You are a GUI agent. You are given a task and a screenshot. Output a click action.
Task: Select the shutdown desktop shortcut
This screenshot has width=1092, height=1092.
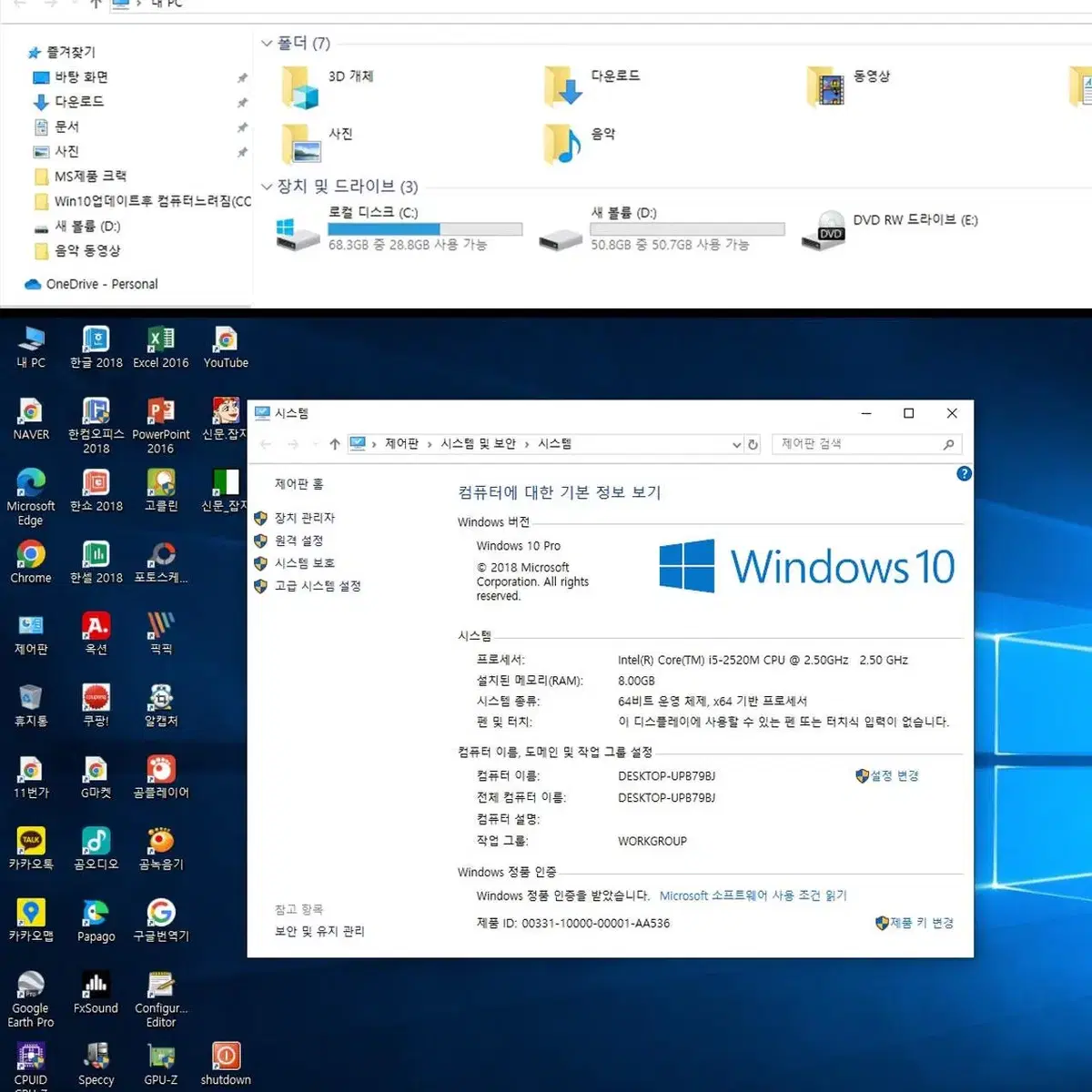tap(226, 1065)
